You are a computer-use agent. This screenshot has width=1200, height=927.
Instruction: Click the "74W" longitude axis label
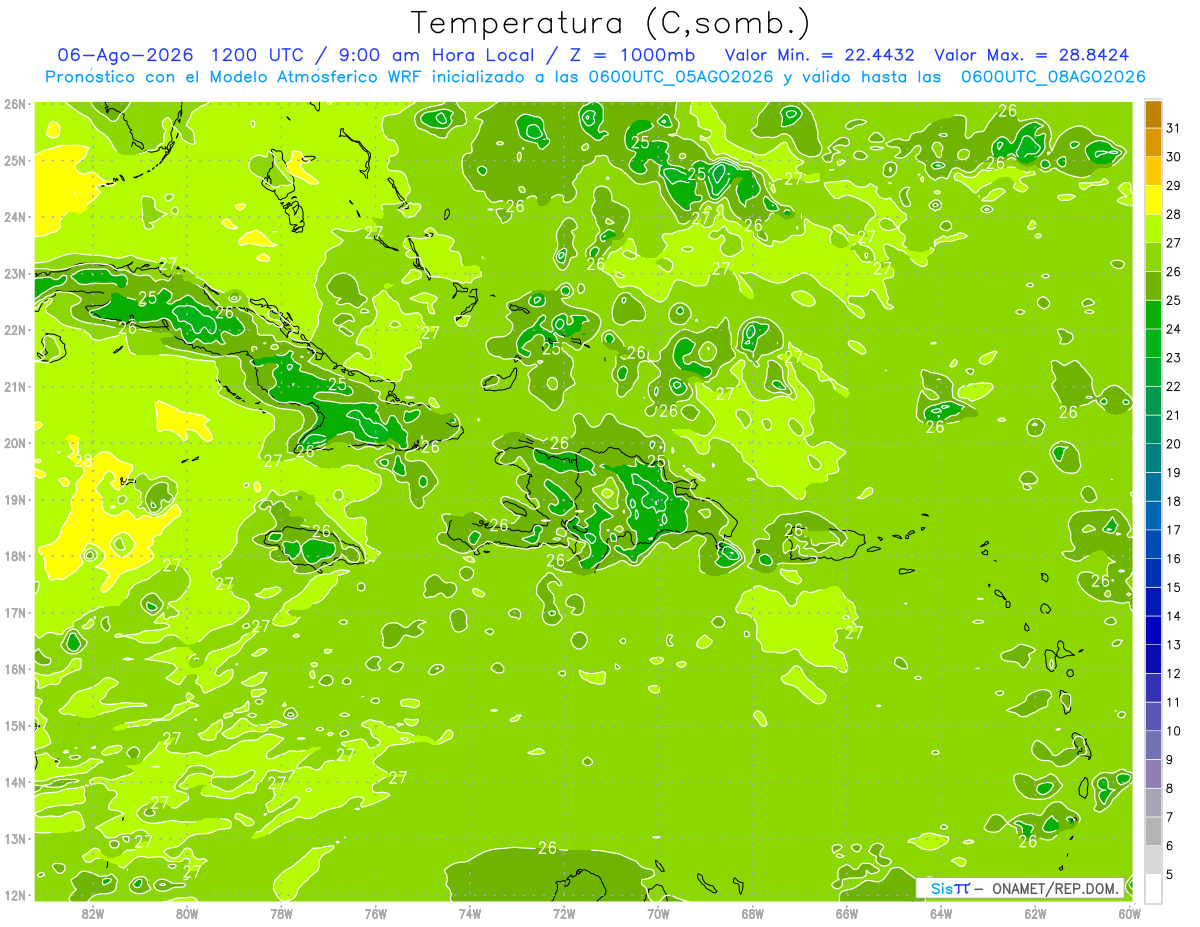point(470,912)
